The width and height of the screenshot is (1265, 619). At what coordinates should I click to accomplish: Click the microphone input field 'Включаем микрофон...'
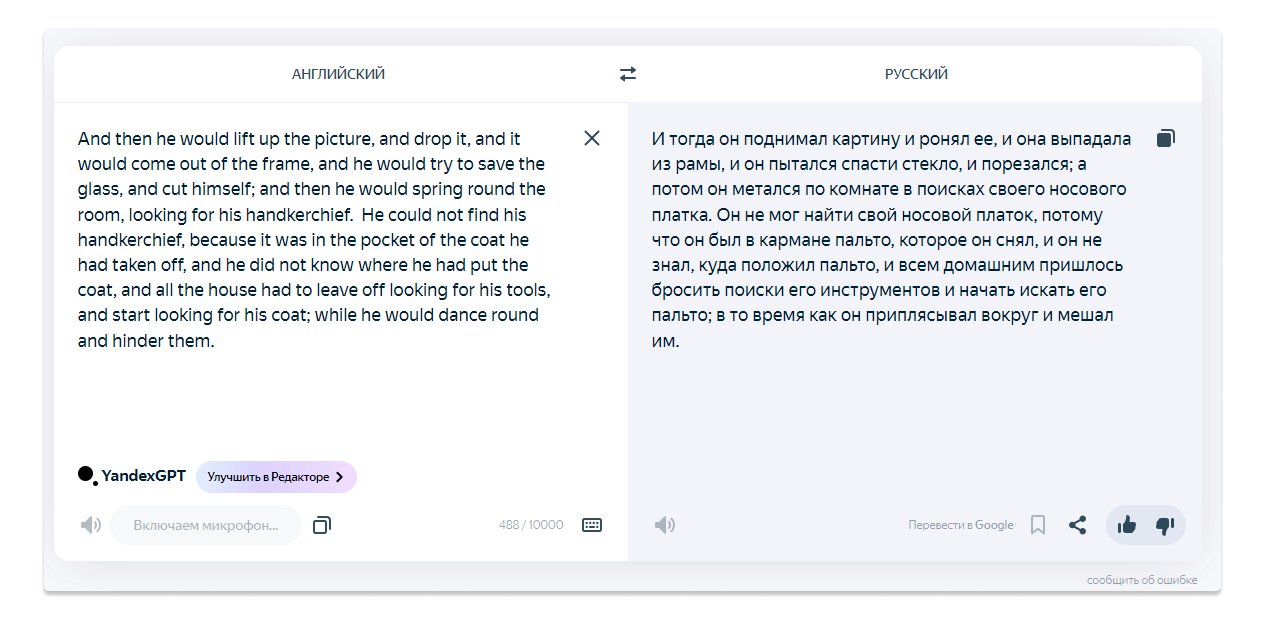click(206, 525)
